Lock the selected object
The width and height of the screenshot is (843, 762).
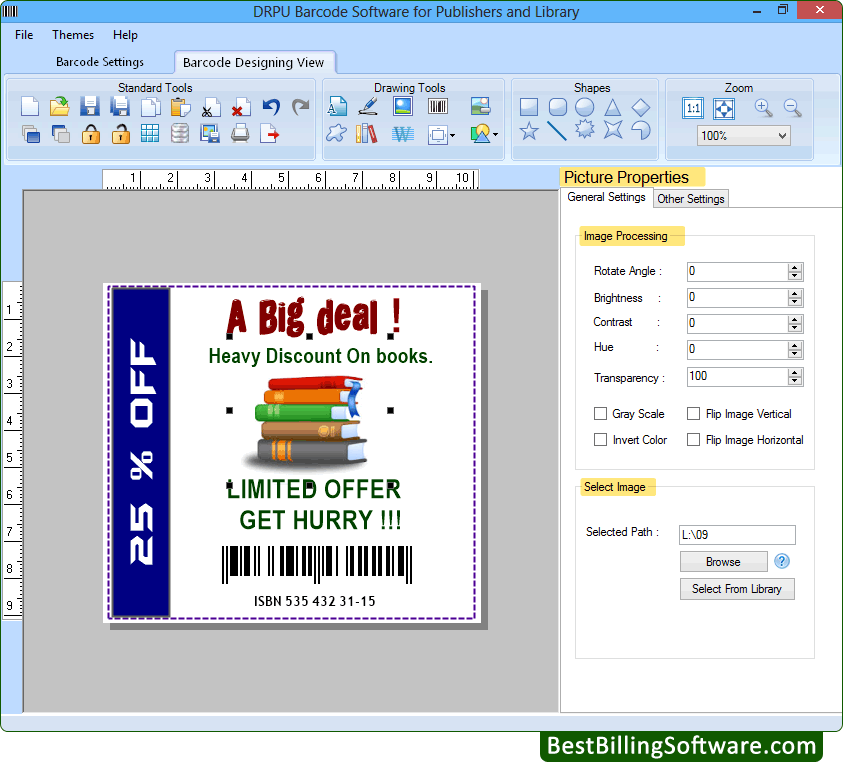[x=90, y=133]
